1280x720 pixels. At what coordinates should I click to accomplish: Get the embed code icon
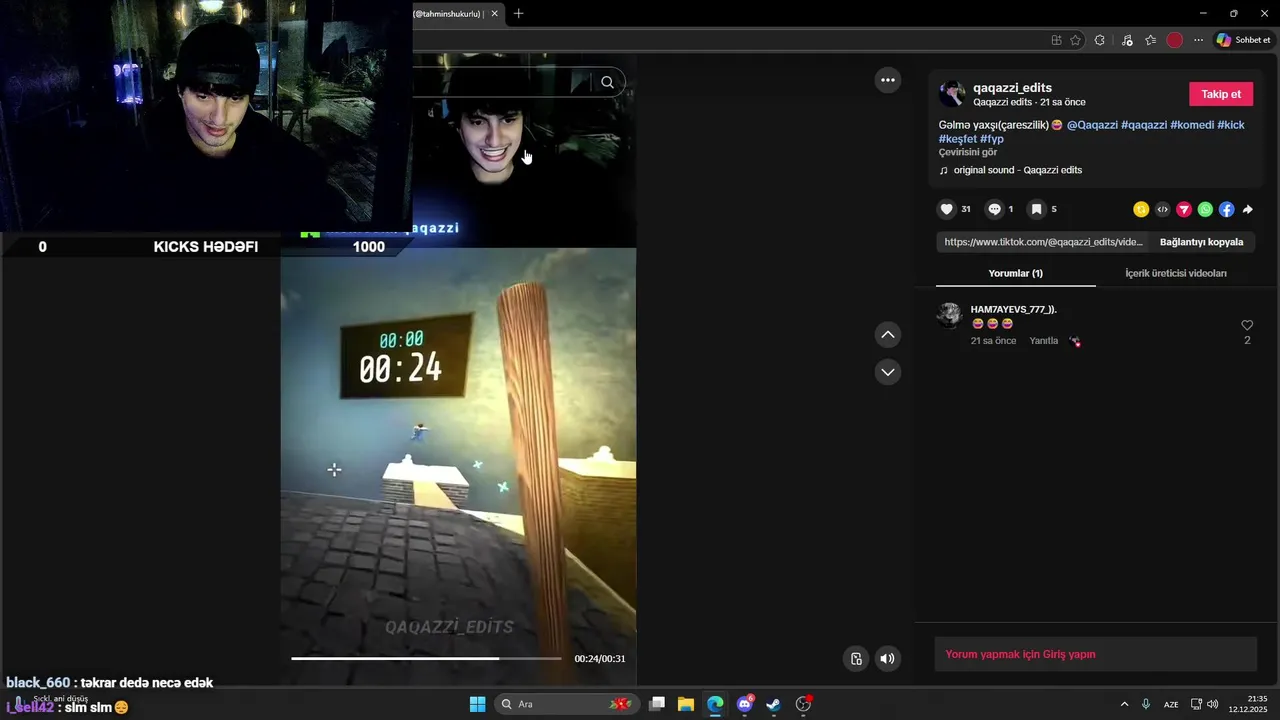tap(1162, 209)
